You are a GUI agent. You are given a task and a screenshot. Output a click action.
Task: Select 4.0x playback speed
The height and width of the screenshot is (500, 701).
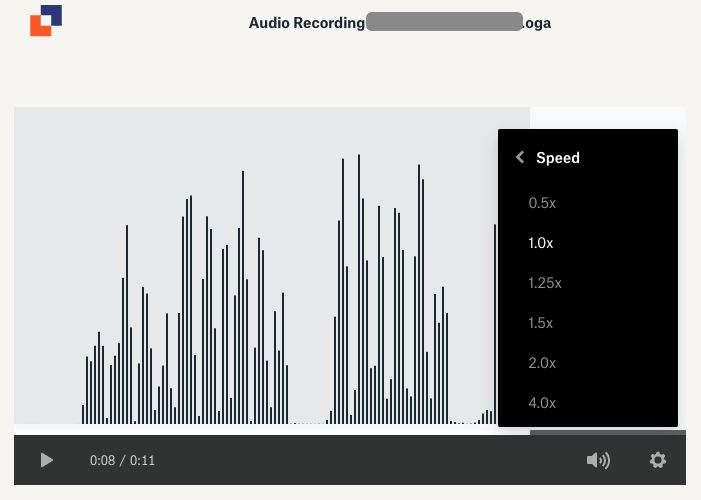pos(542,403)
